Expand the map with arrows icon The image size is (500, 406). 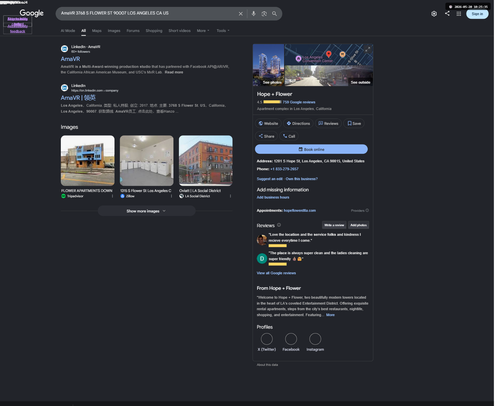tap(368, 49)
